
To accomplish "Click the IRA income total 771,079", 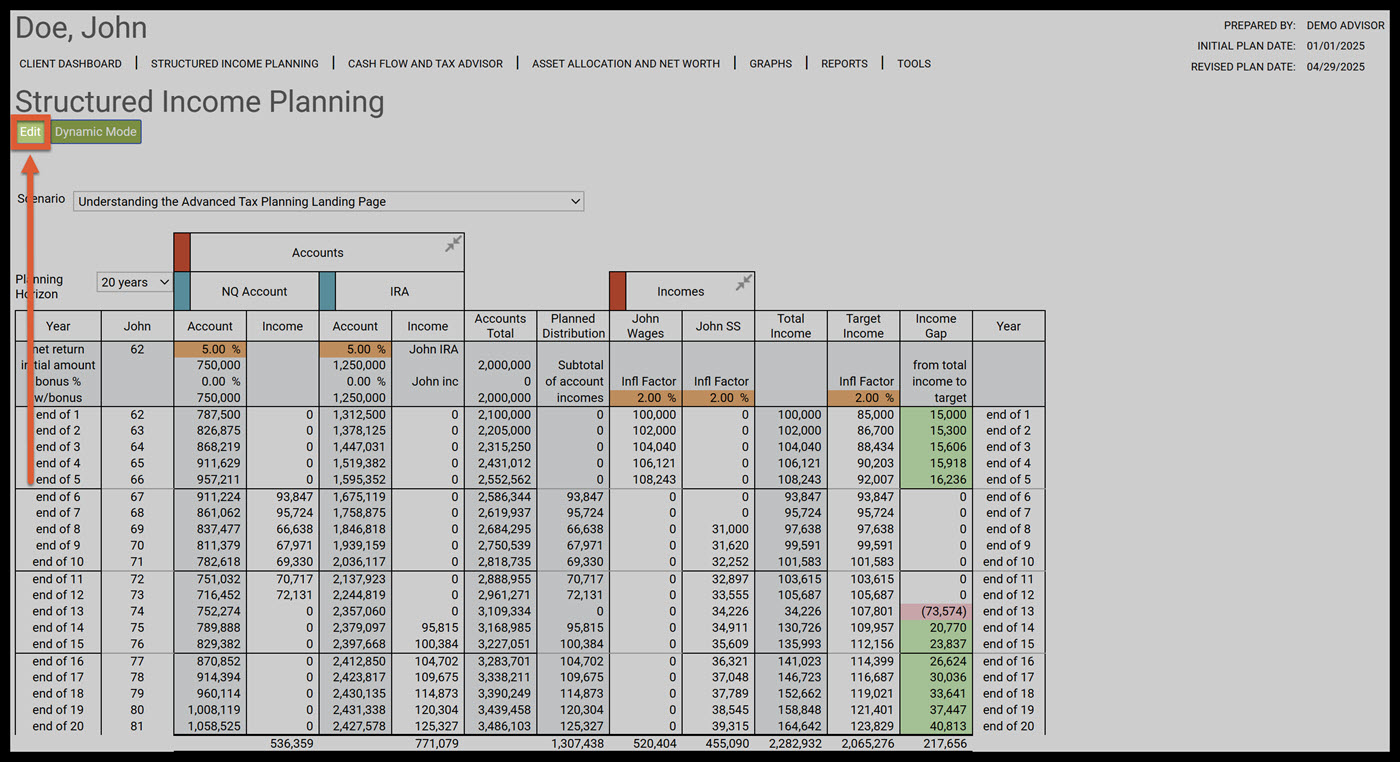I will point(437,744).
